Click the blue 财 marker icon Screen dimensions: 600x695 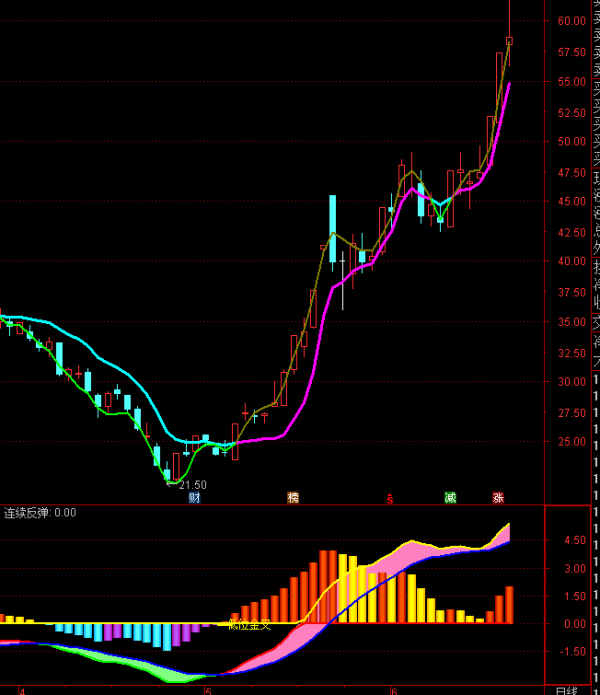[x=194, y=497]
